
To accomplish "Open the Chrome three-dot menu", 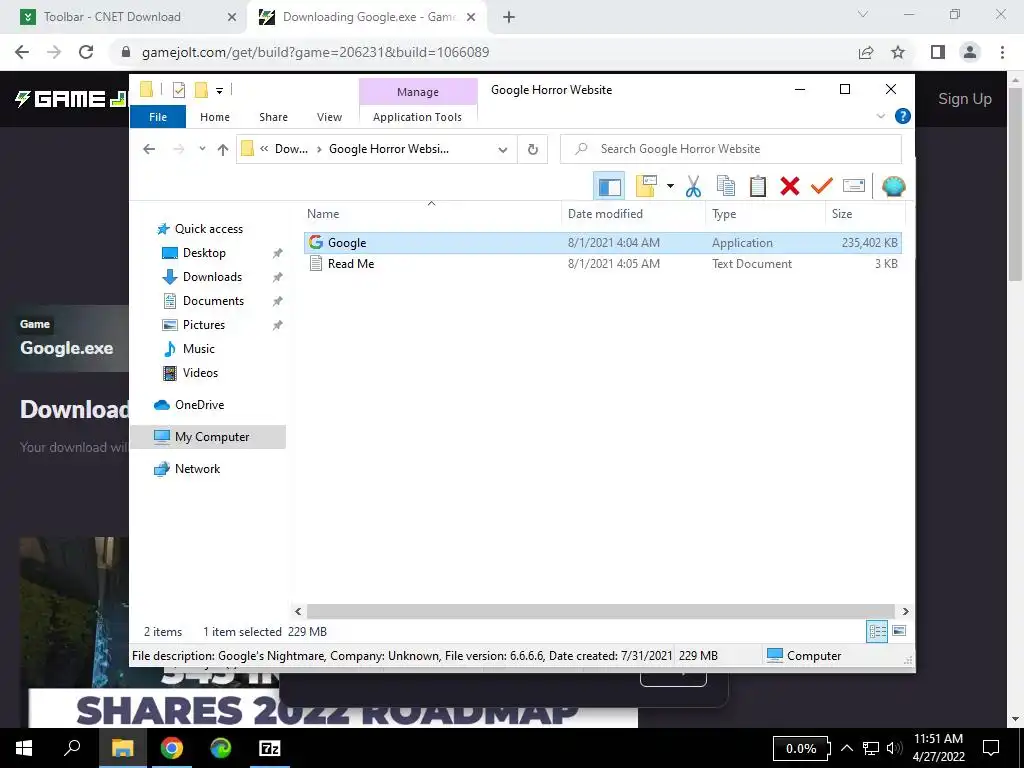I will click(x=1002, y=52).
